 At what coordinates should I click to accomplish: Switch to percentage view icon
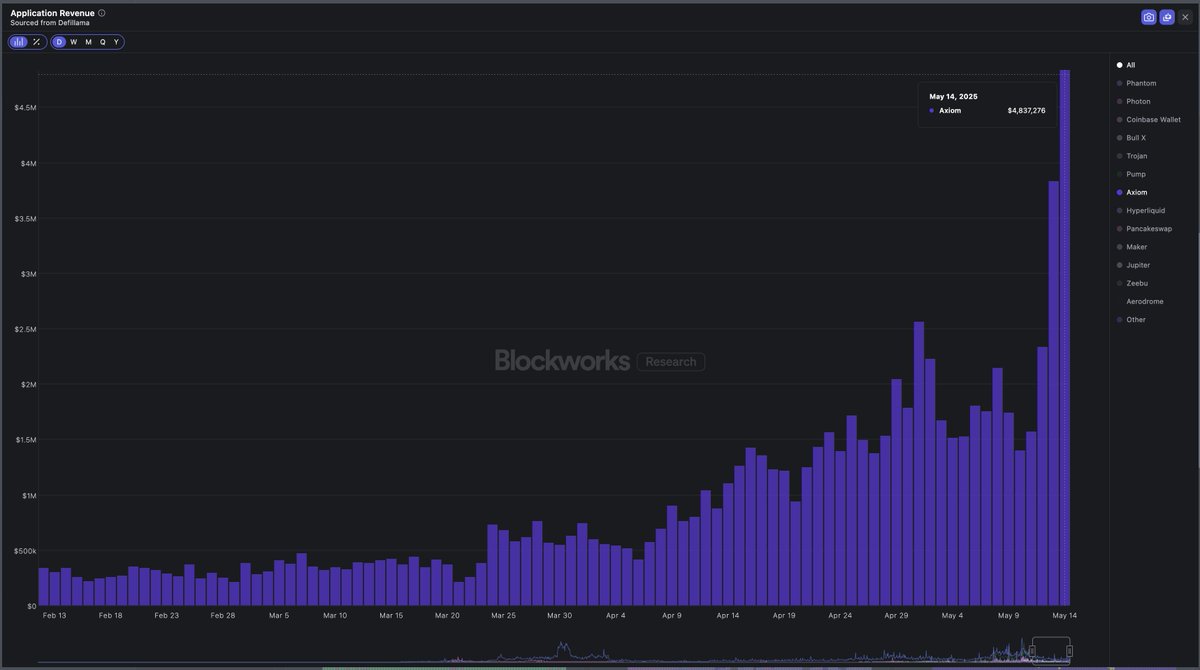tap(36, 41)
